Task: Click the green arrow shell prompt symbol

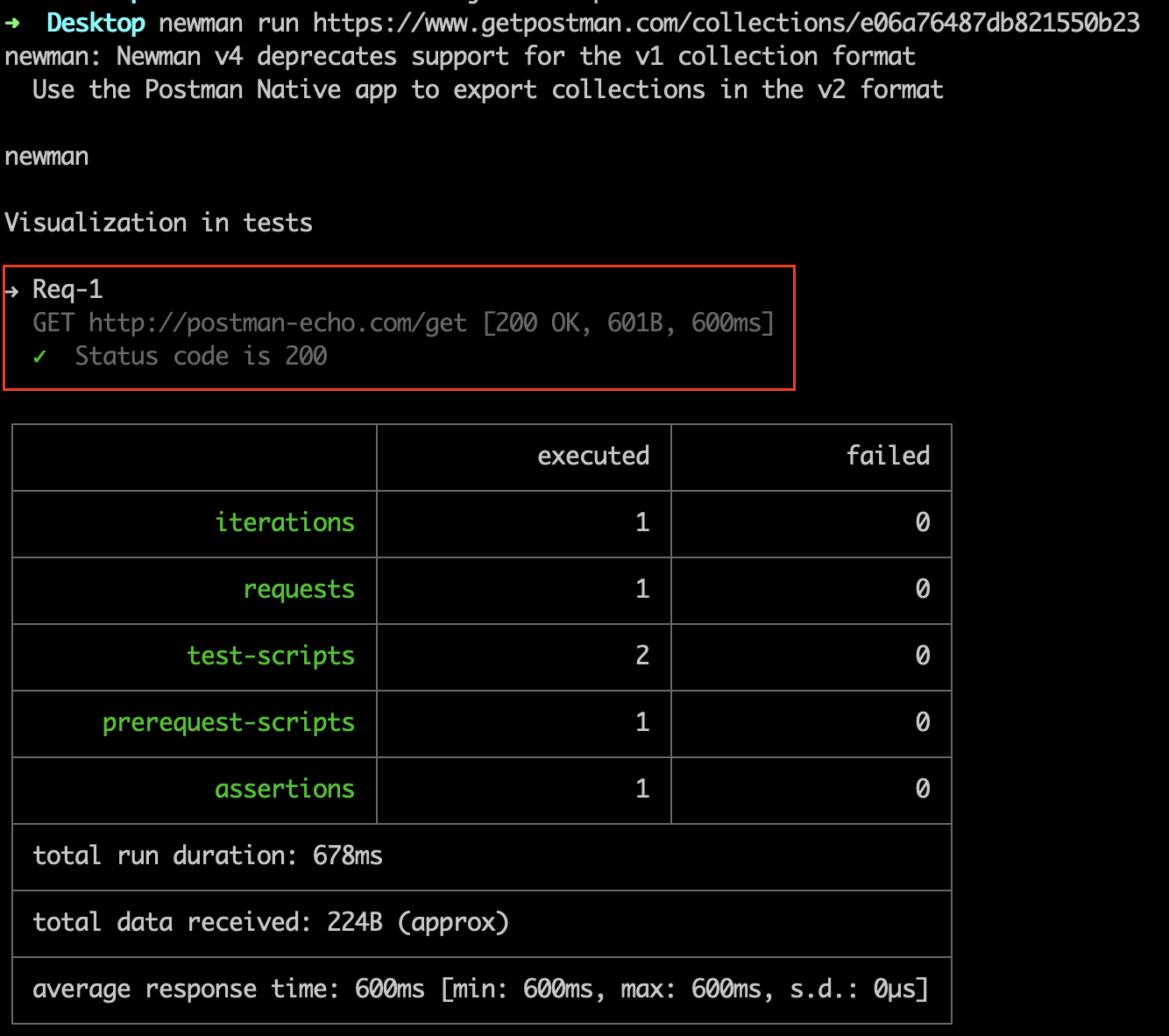Action: pyautogui.click(x=12, y=22)
